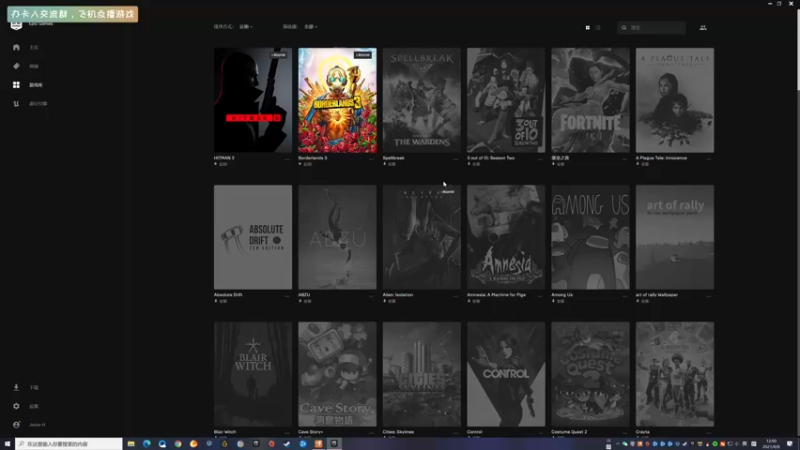The width and height of the screenshot is (800, 450).
Task: Open File Explorer from the taskbar
Action: tap(131, 444)
